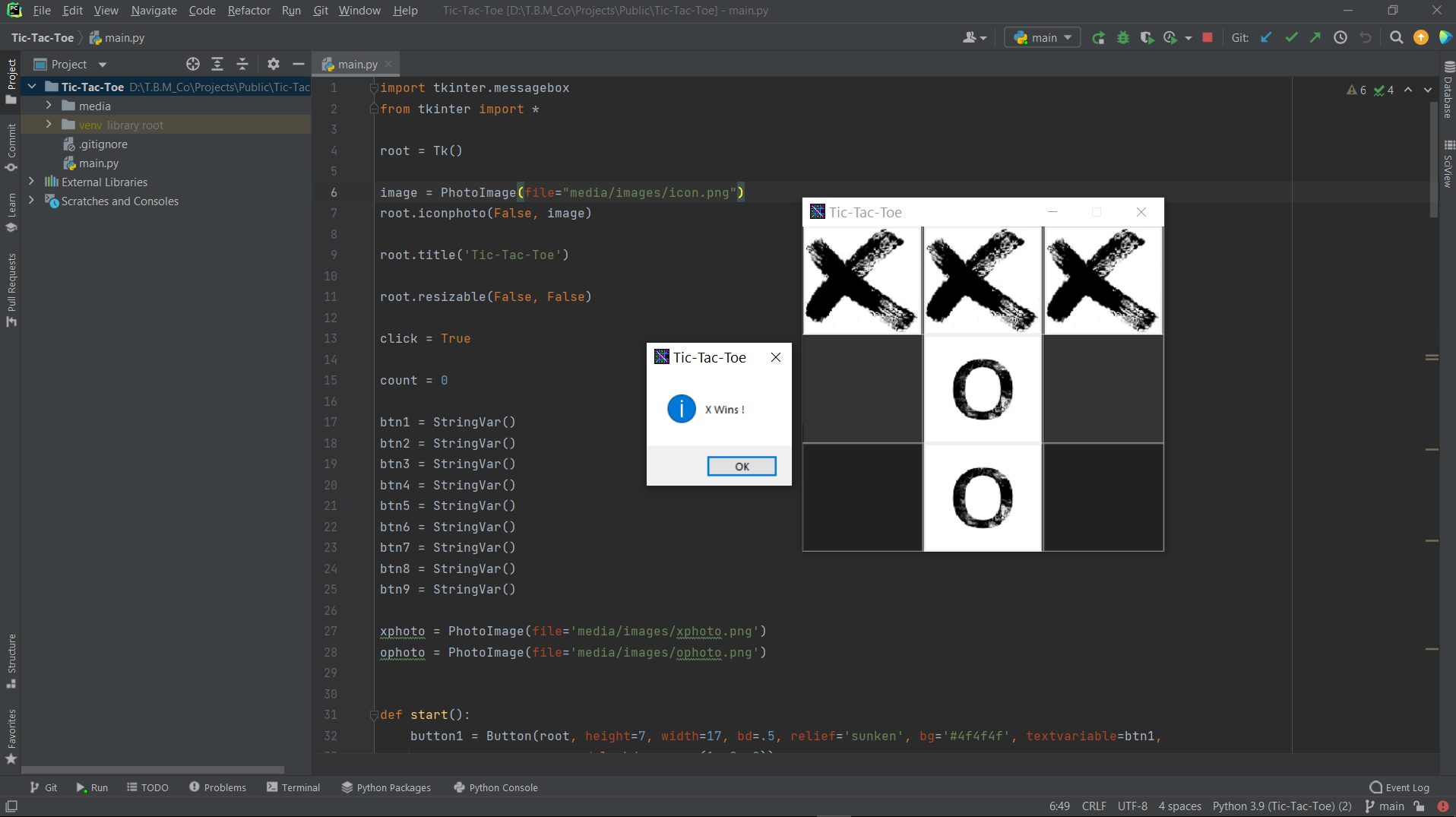Start debugging main.py with the Debug icon

point(1124,37)
